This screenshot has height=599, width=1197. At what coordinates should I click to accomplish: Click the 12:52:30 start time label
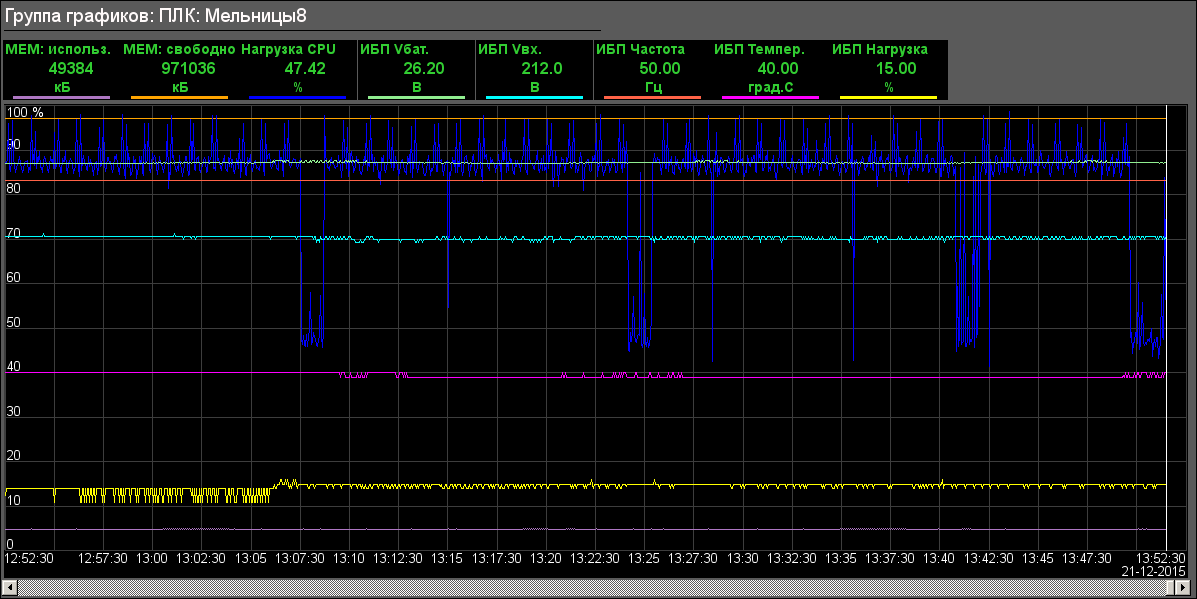click(30, 558)
